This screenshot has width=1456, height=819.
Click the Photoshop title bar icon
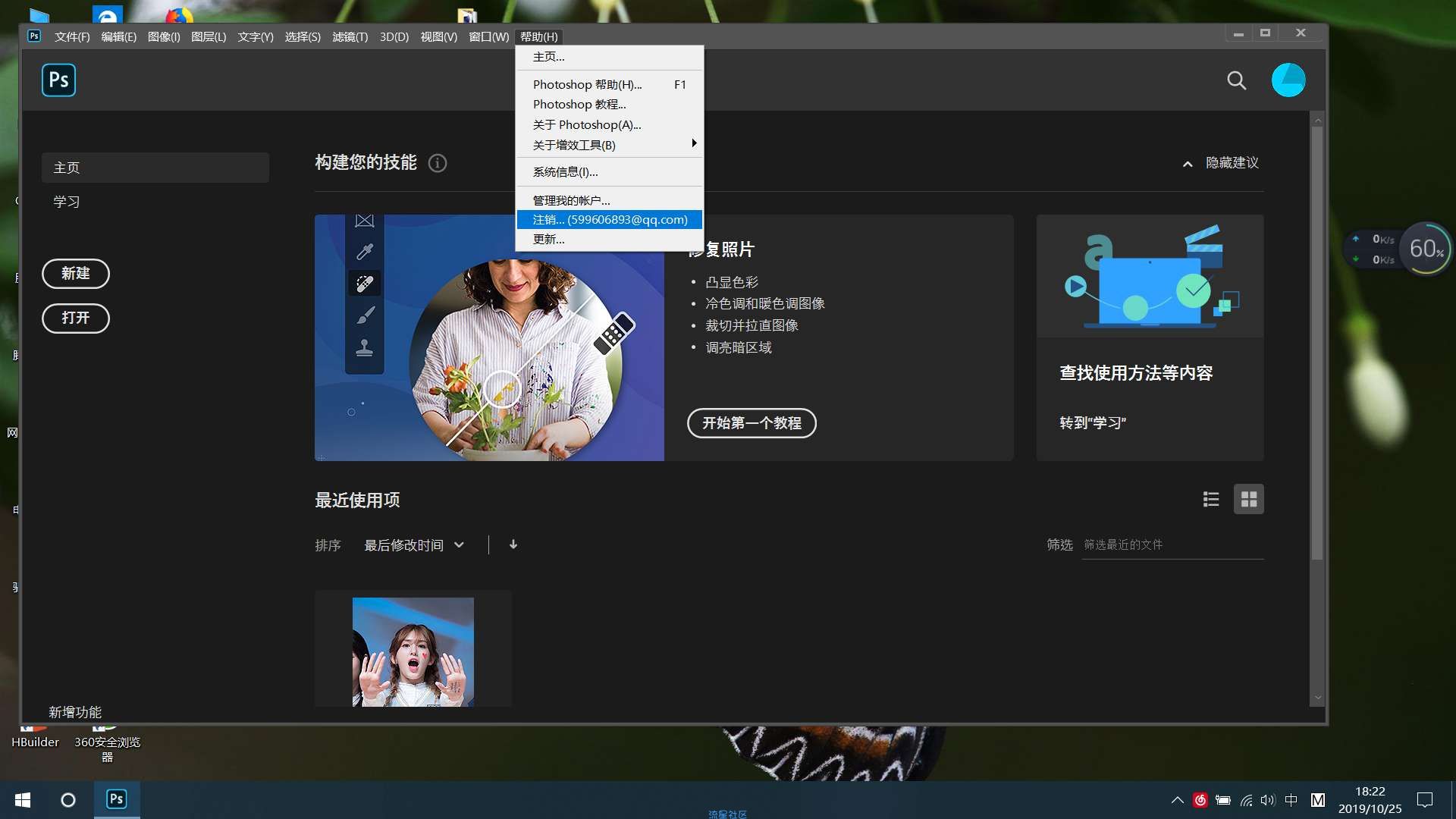pyautogui.click(x=34, y=36)
